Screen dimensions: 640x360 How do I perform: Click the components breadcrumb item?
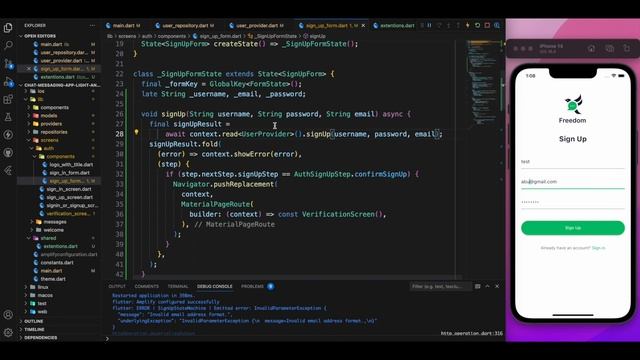coord(171,36)
